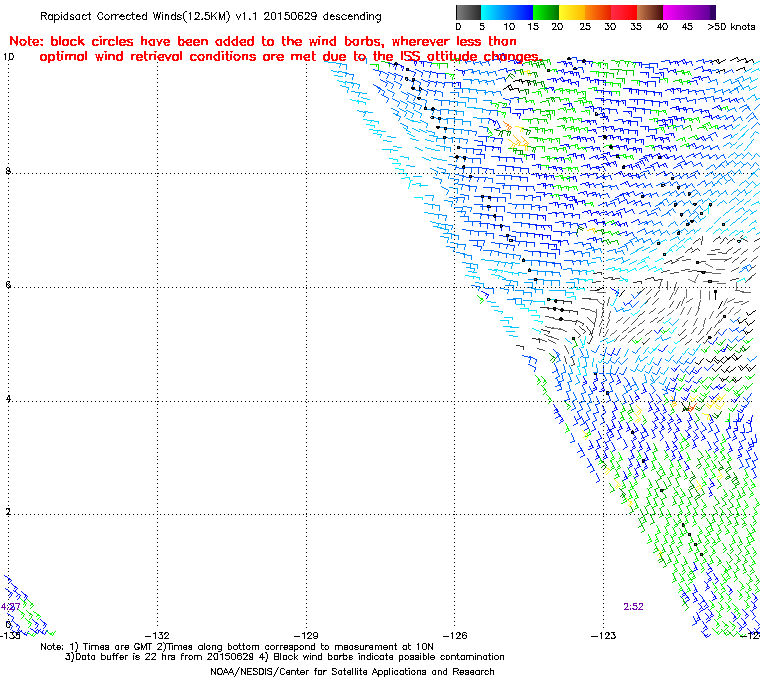The width and height of the screenshot is (760, 688).
Task: Click the brown 35-40 knots legend swatch
Action: pos(650,12)
